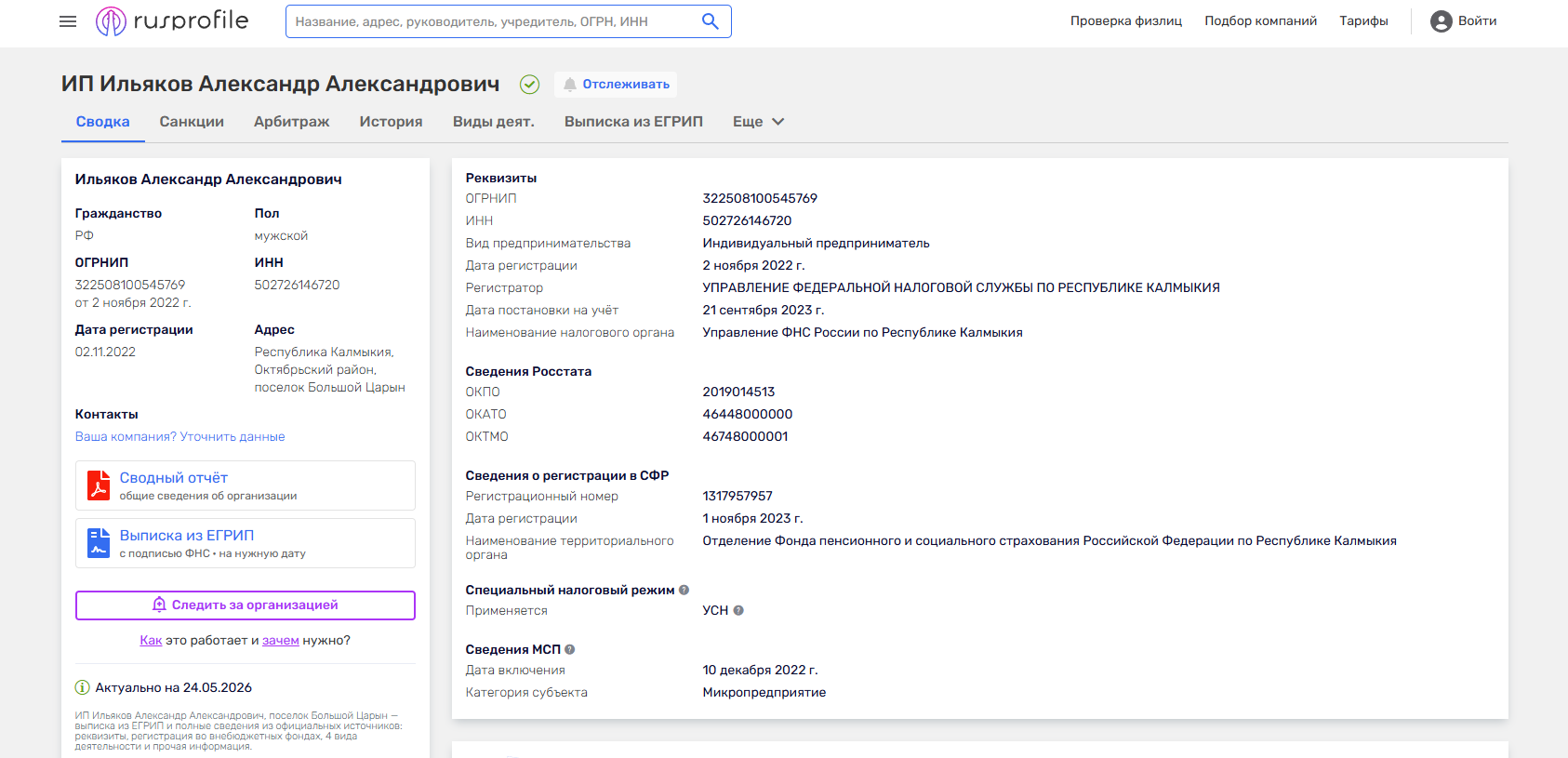Click the help icon next to УСН
The height and width of the screenshot is (758, 1568).
tap(738, 611)
